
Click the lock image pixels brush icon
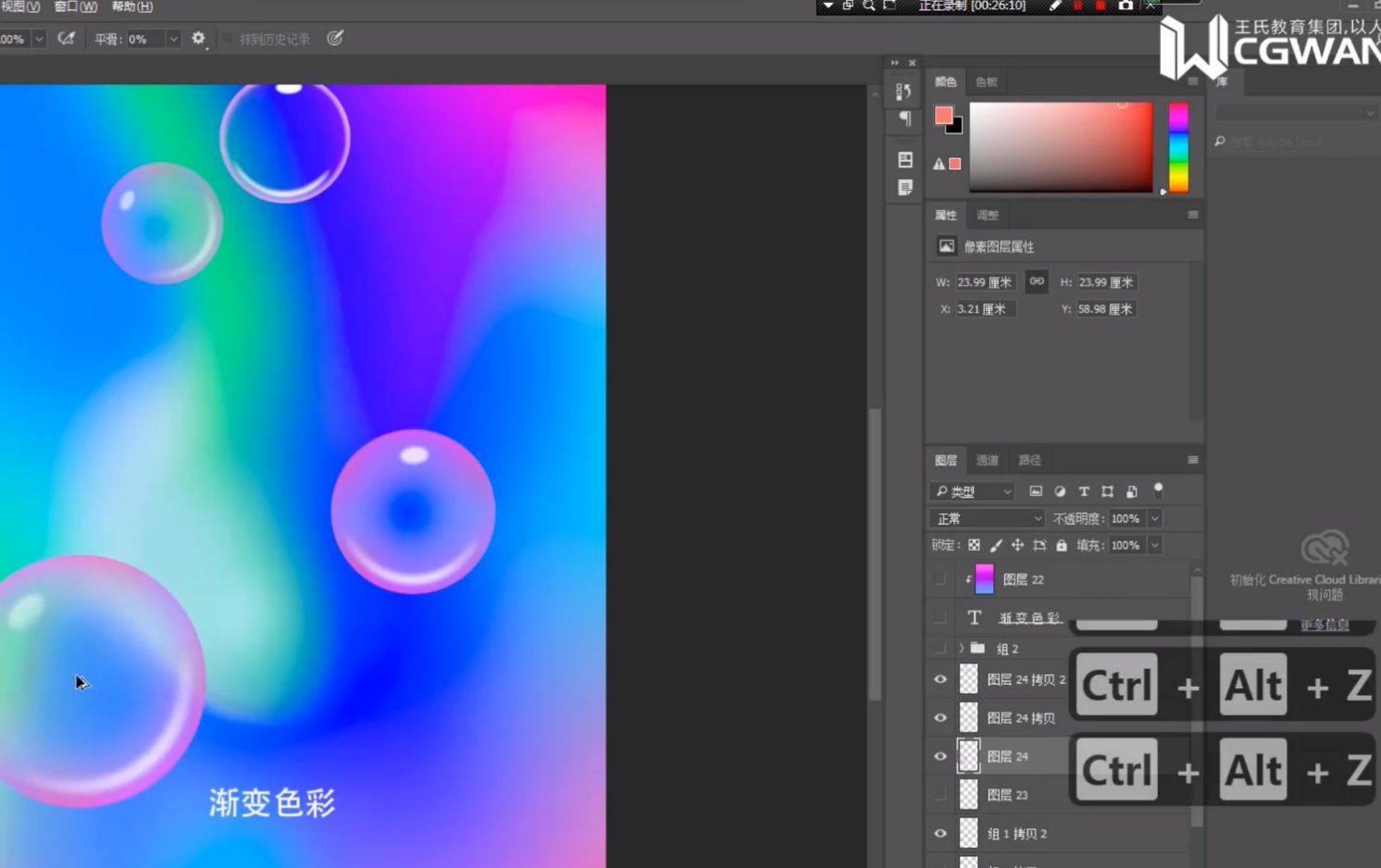click(996, 545)
